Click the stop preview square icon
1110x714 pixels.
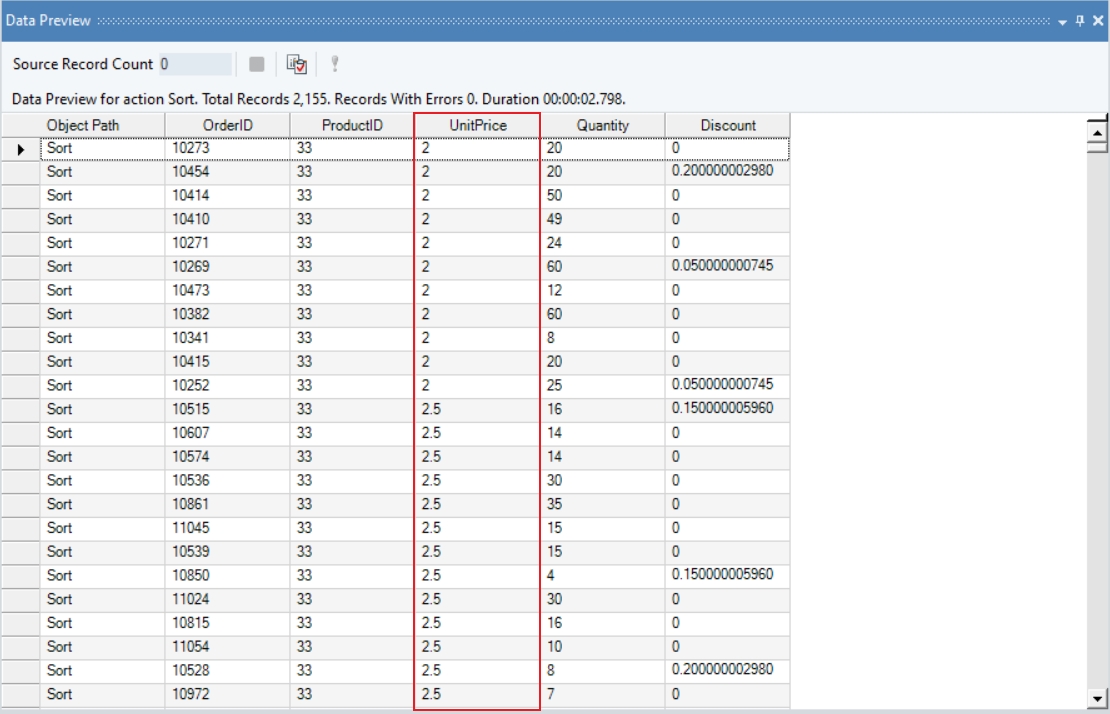tap(257, 64)
